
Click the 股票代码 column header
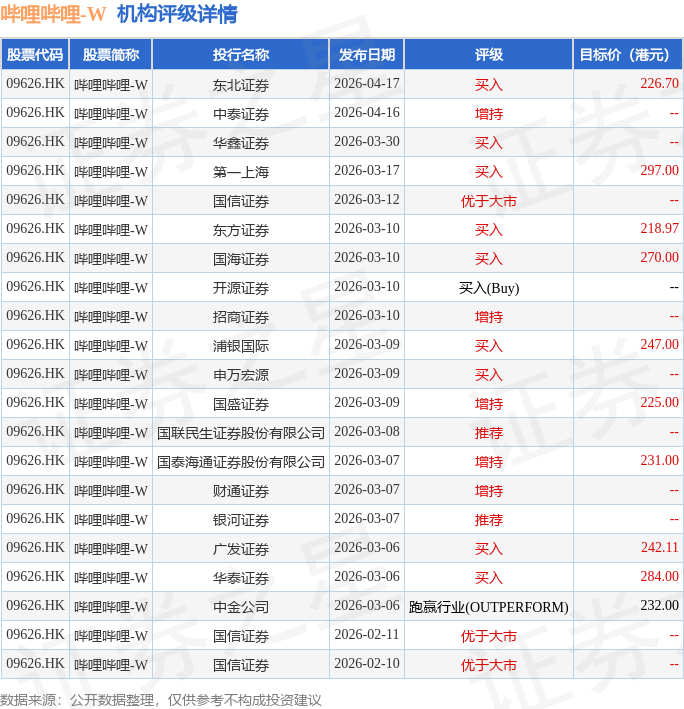click(35, 55)
